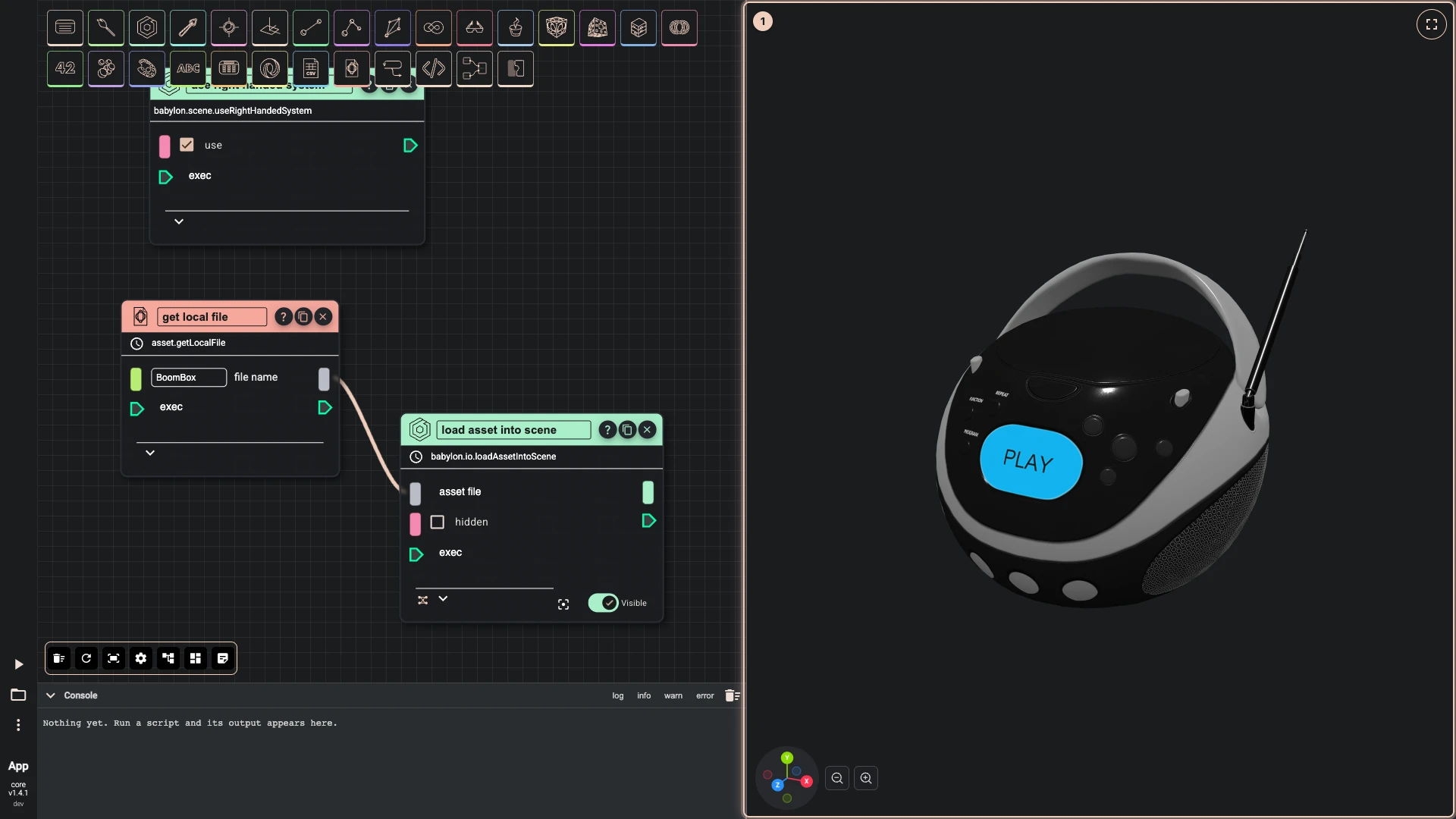The image size is (1456, 819).
Task: Duplicate the 'load asset into scene' node
Action: coord(627,430)
